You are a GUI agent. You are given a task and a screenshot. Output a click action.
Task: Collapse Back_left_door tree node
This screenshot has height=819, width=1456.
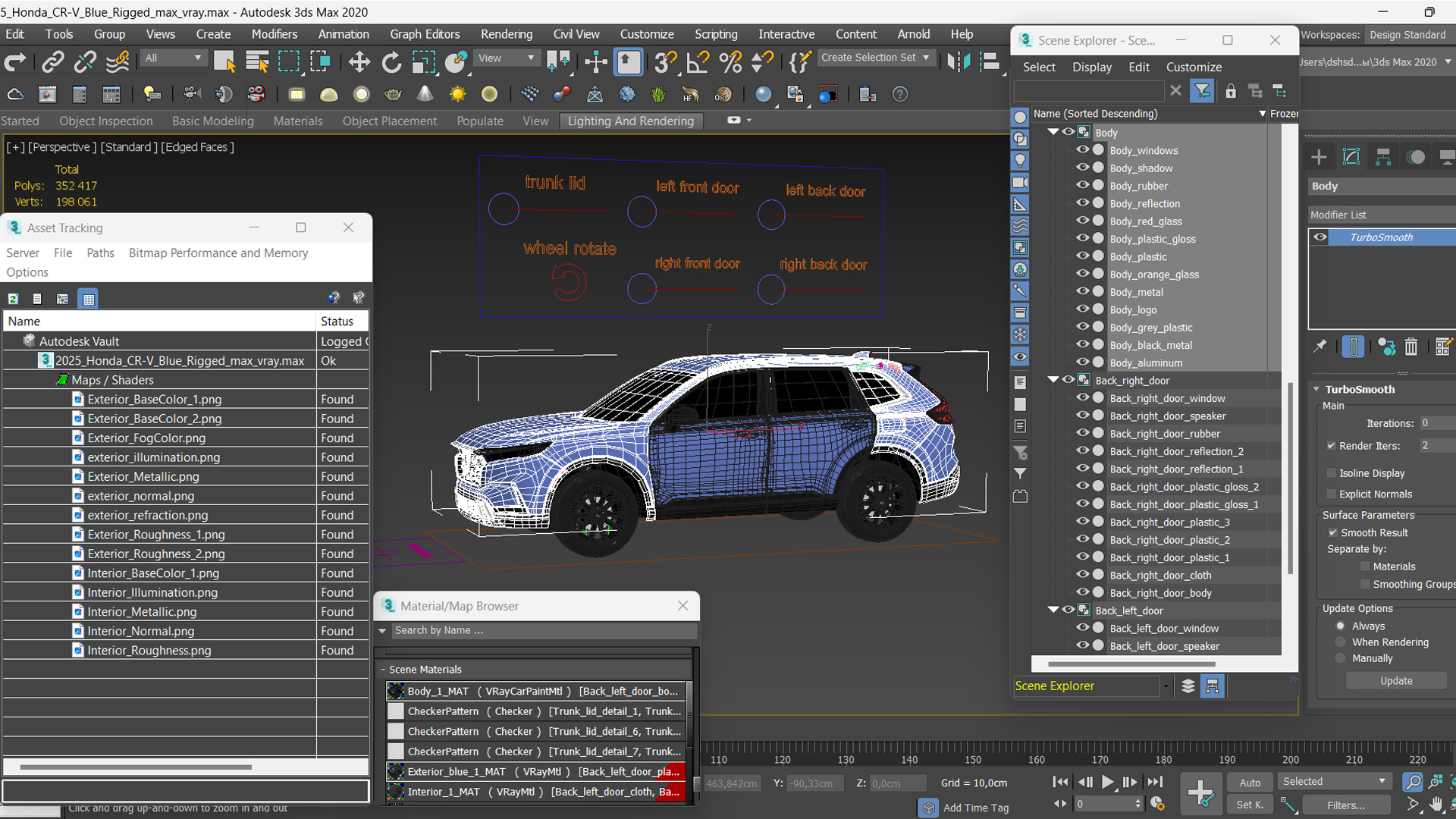pyautogui.click(x=1053, y=610)
